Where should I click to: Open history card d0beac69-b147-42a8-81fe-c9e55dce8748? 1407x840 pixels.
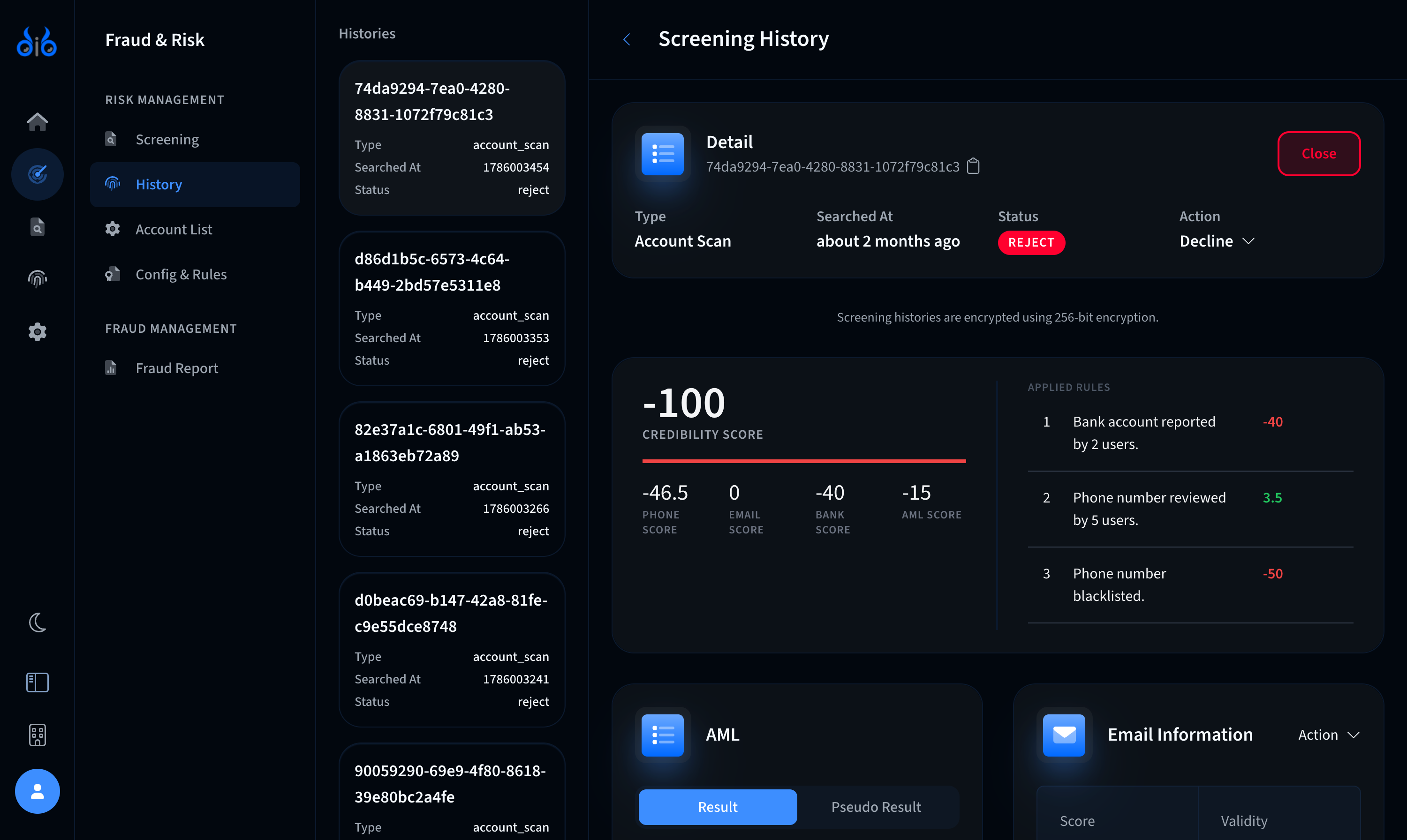(452, 650)
